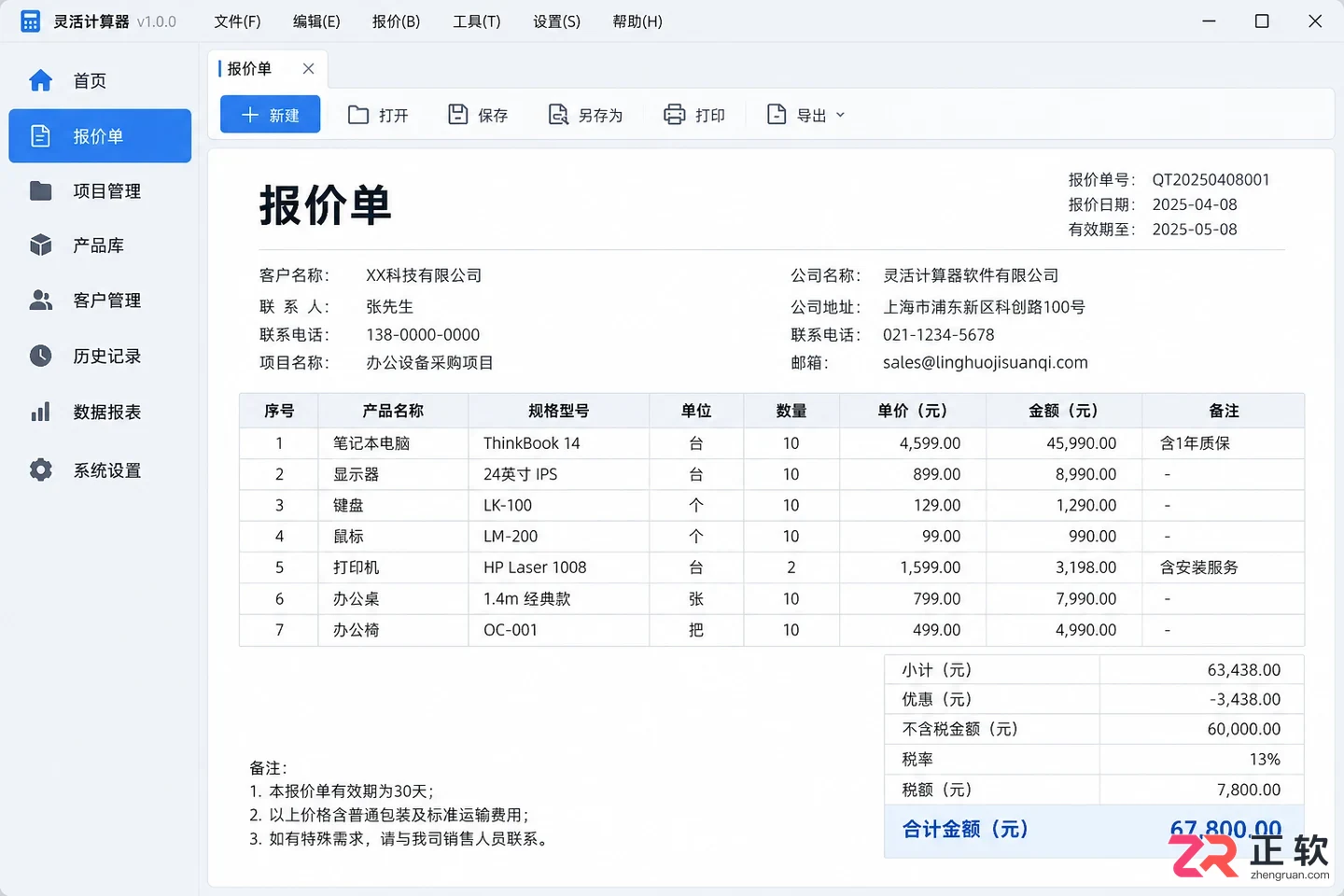Open the 帮助(H) menu
1344x896 pixels.
tap(637, 21)
